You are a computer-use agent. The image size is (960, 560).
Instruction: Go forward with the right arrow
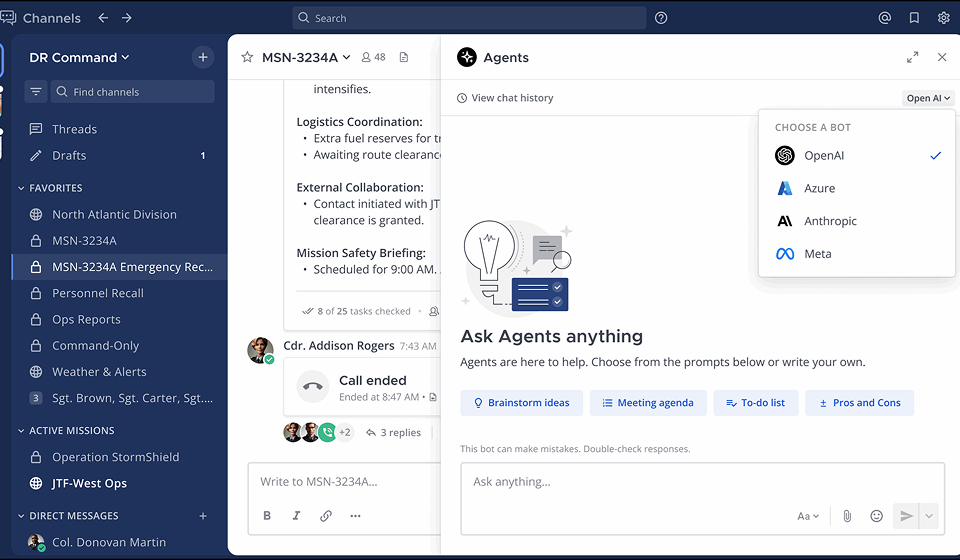click(x=127, y=18)
